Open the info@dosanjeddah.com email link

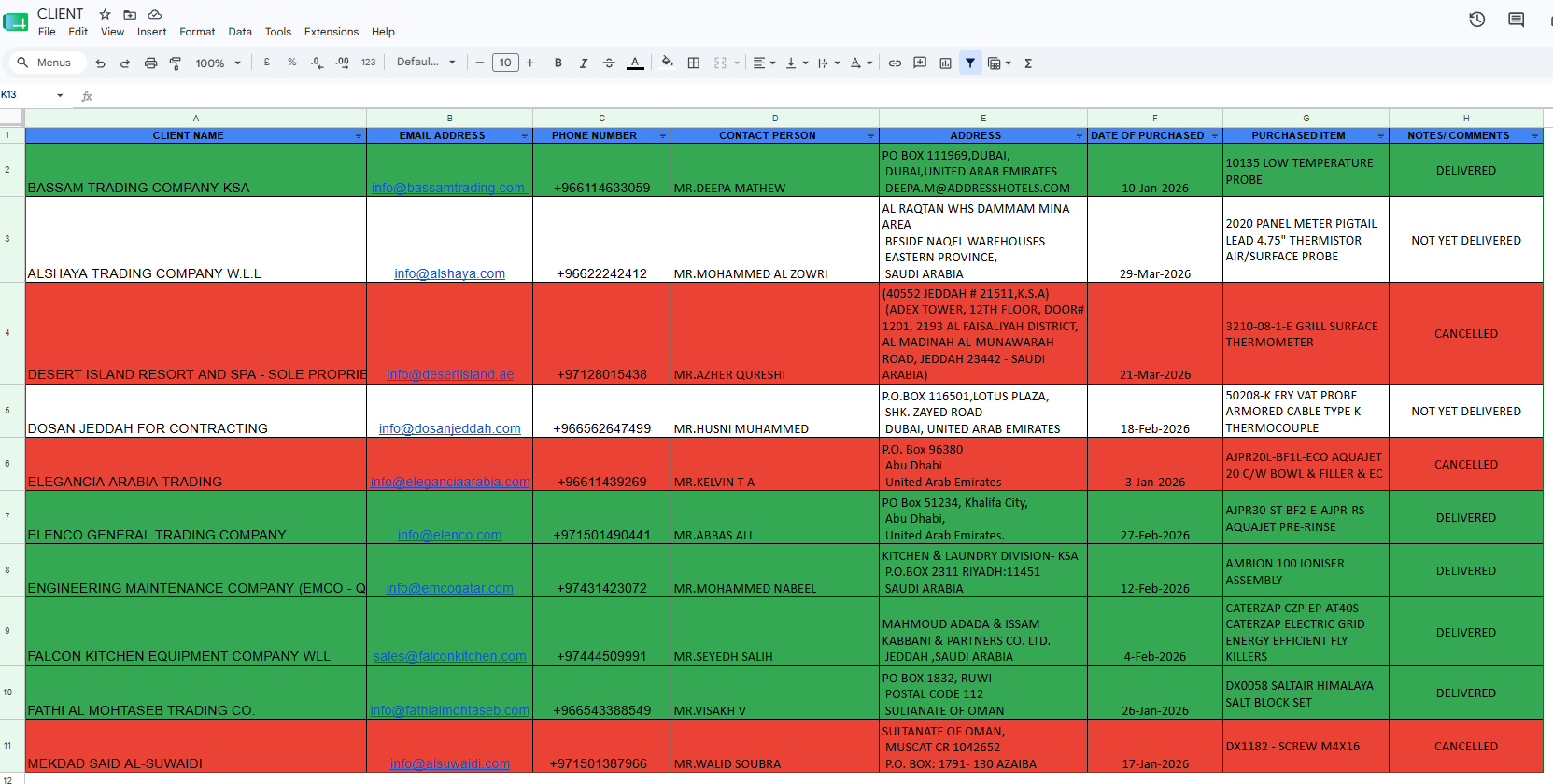pos(449,428)
